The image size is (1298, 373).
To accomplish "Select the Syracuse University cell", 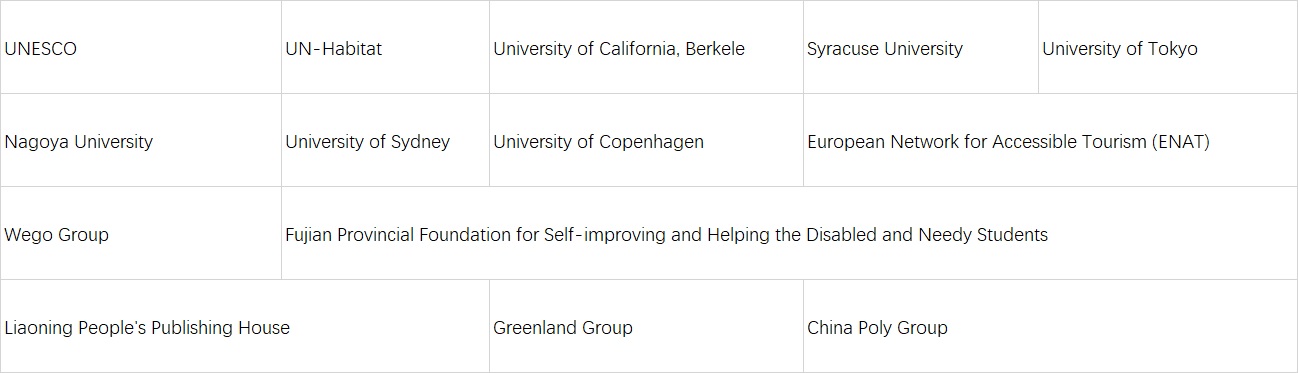I will (x=920, y=48).
